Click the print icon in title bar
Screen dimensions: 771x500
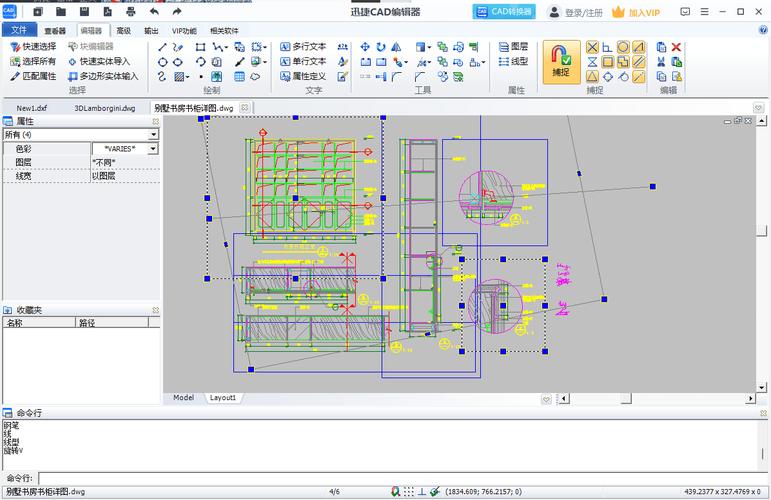(131, 12)
